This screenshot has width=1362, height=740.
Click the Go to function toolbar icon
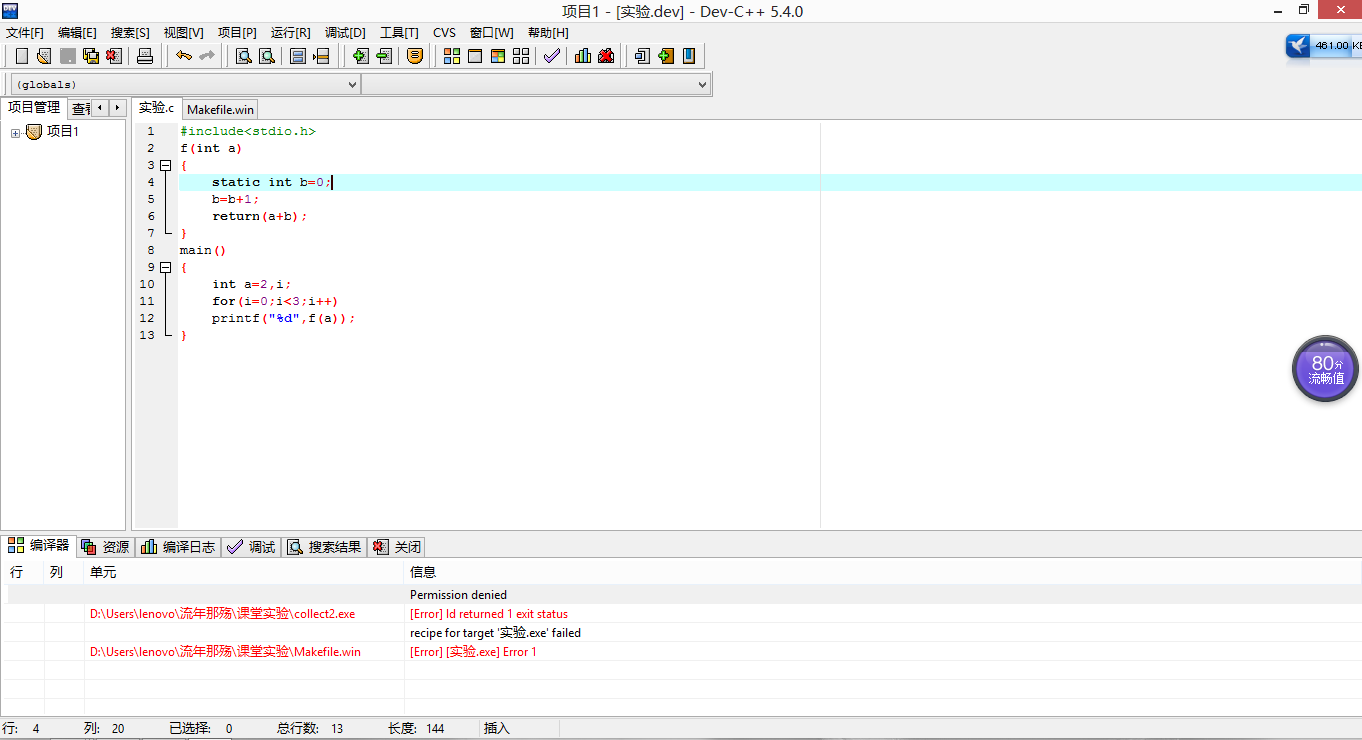298,56
